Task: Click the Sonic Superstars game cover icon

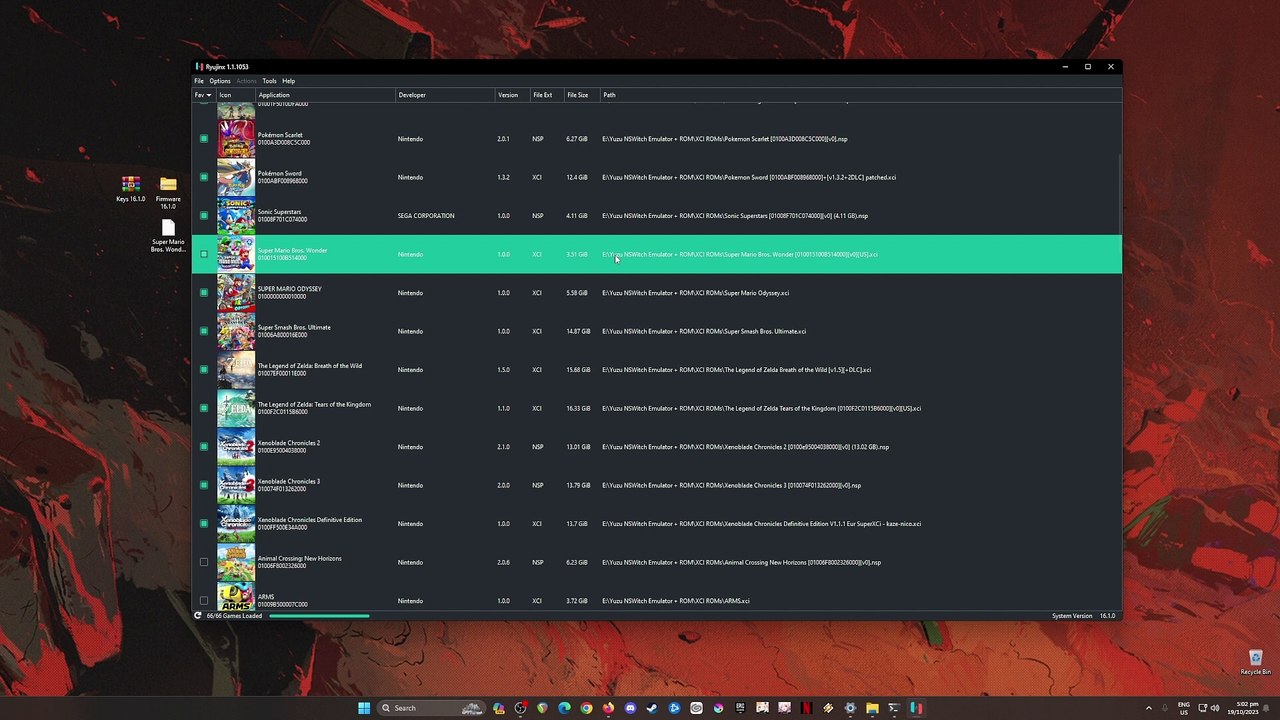Action: (236, 216)
